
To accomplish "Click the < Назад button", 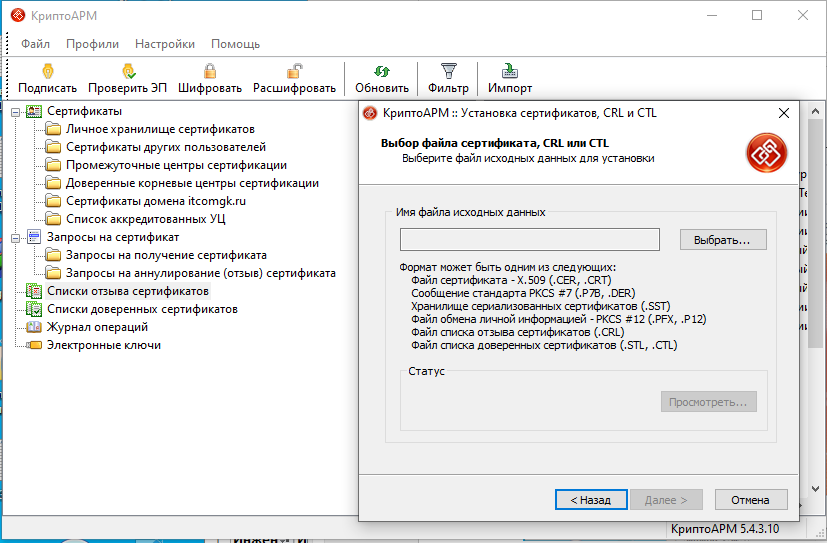I will pyautogui.click(x=590, y=500).
